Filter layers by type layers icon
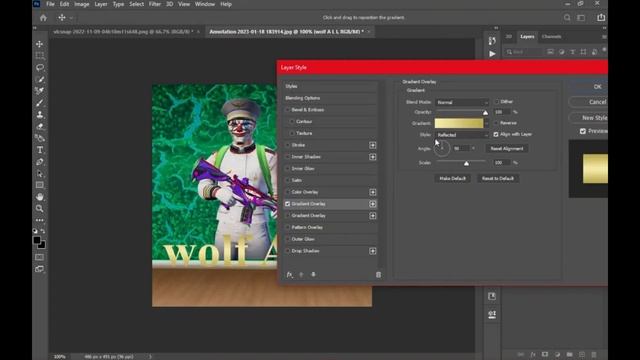This screenshot has width=640, height=360. [573, 52]
